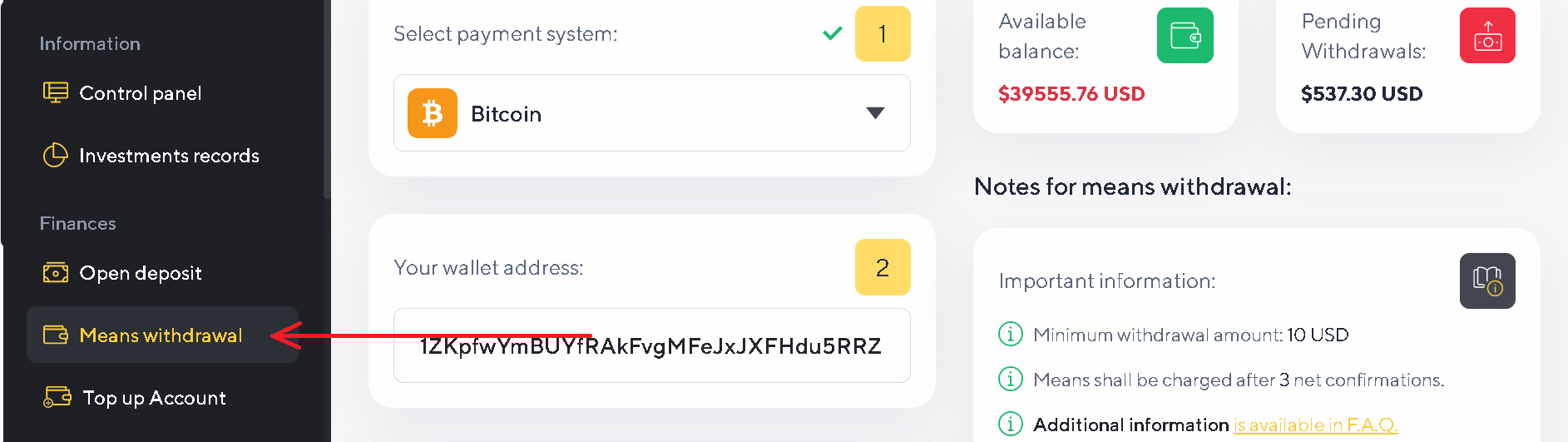The width and height of the screenshot is (1568, 442).
Task: Click the orange Bitcoin logo icon
Action: pos(433,113)
